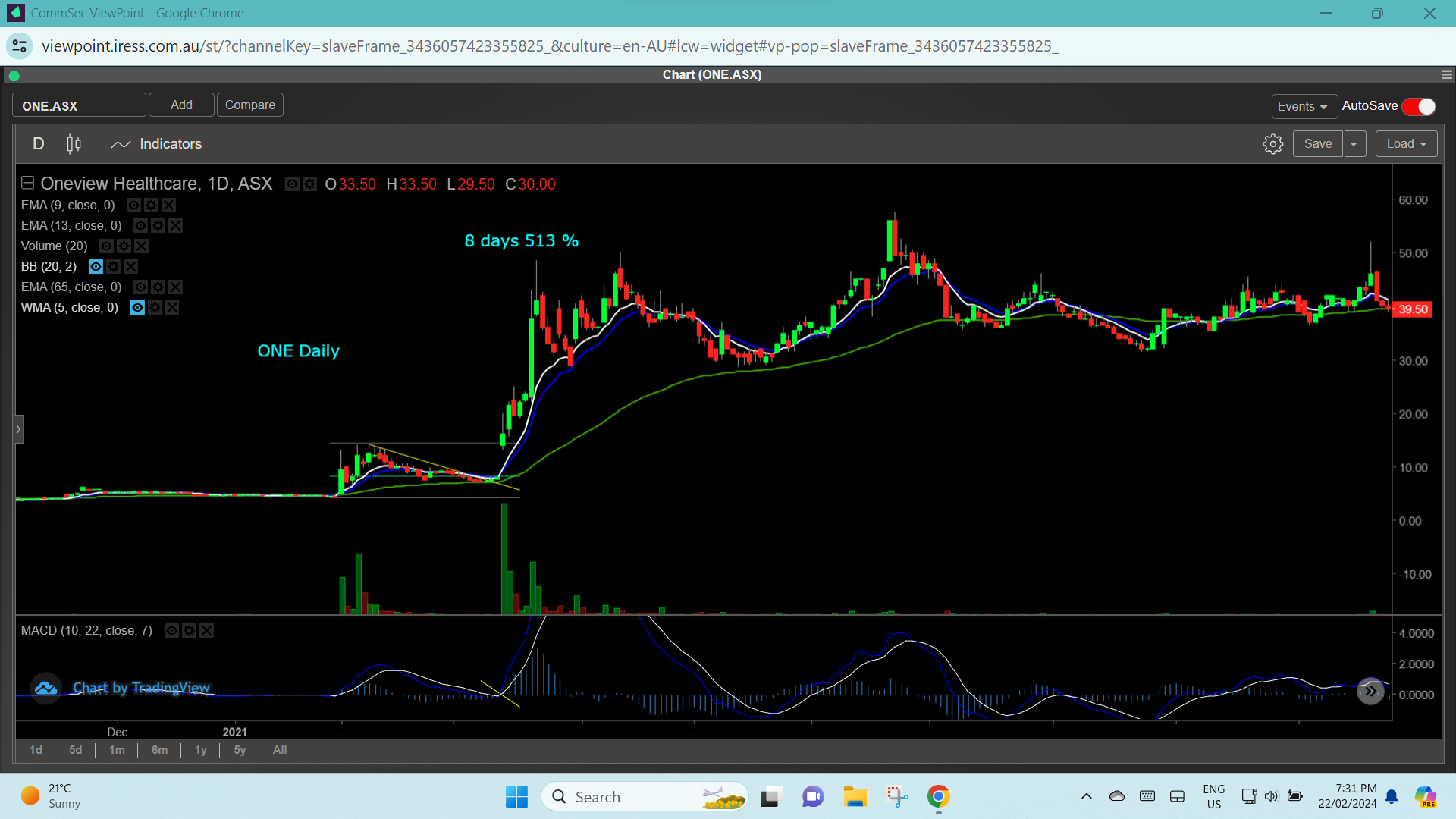Viewport: 1456px width, 819px height.
Task: Open settings for EMA (65, close, 0)
Action: 158,287
